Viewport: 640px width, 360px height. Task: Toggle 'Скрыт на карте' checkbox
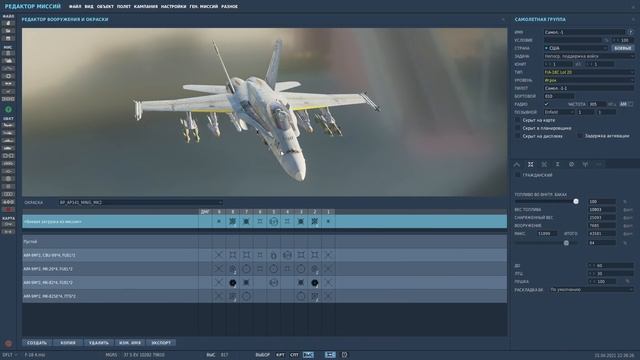point(518,120)
